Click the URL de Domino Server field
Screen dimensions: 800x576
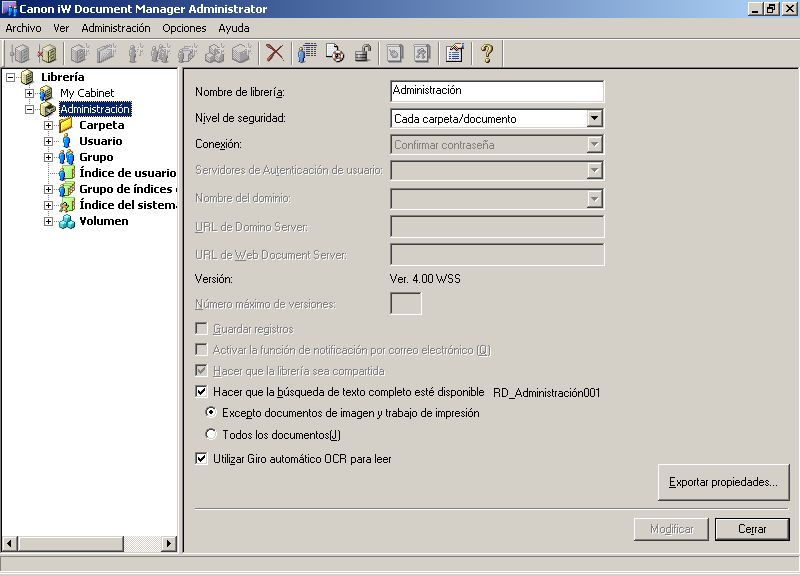497,227
